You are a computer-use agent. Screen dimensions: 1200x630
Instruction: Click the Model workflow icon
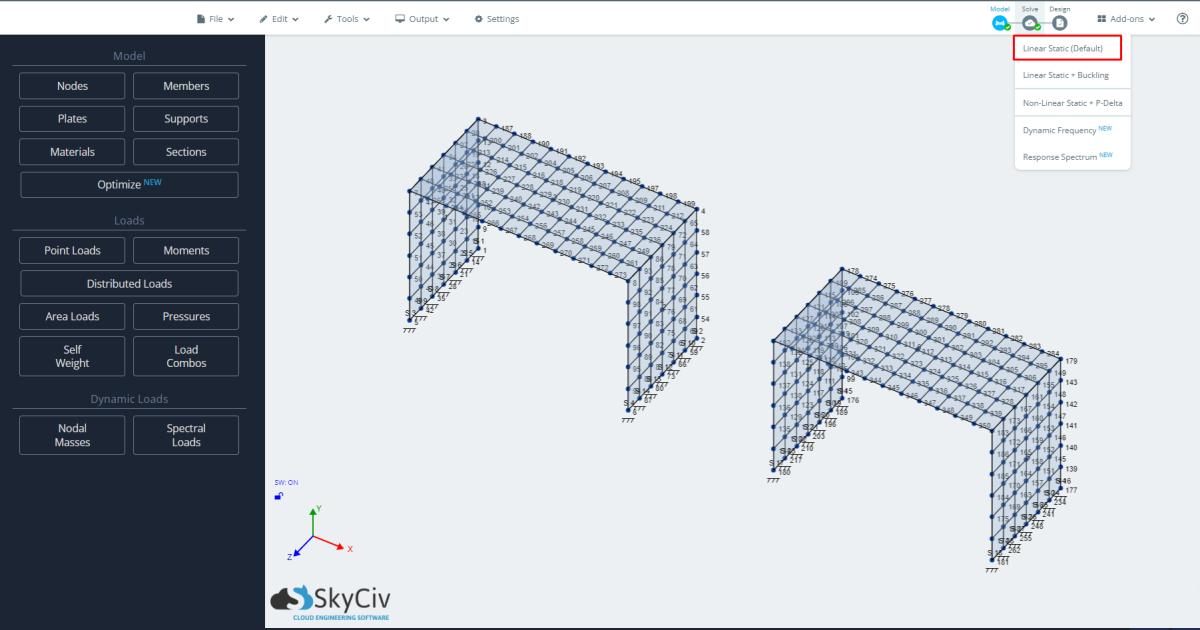point(999,22)
